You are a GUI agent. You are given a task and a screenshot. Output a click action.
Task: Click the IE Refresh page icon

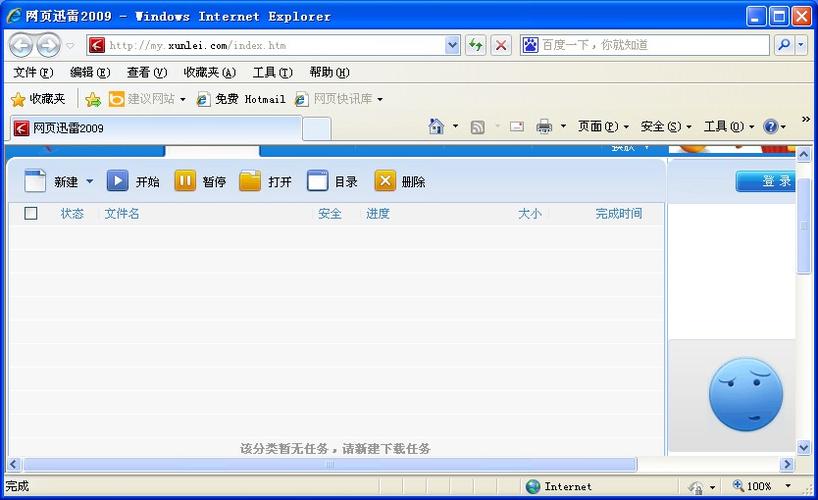475,45
